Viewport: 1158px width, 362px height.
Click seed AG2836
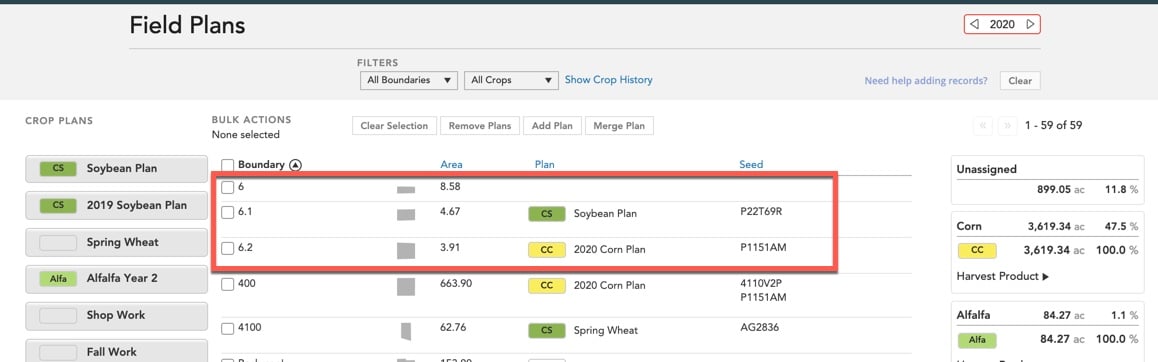pos(759,327)
